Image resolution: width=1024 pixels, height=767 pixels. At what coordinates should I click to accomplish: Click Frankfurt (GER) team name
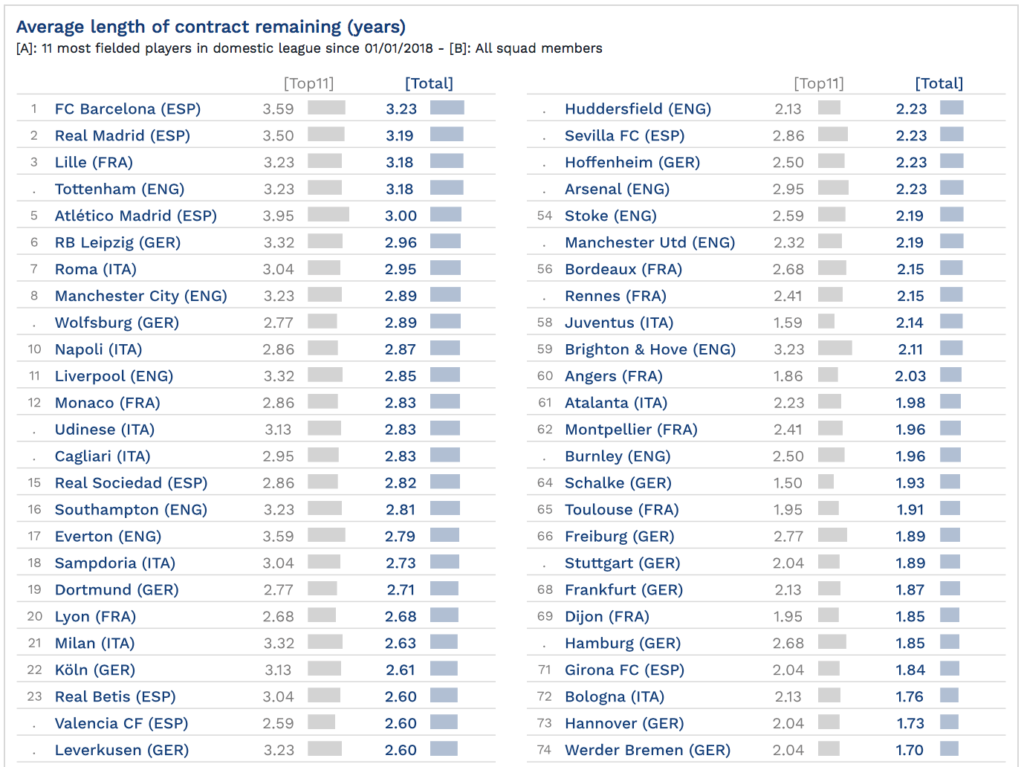click(624, 590)
